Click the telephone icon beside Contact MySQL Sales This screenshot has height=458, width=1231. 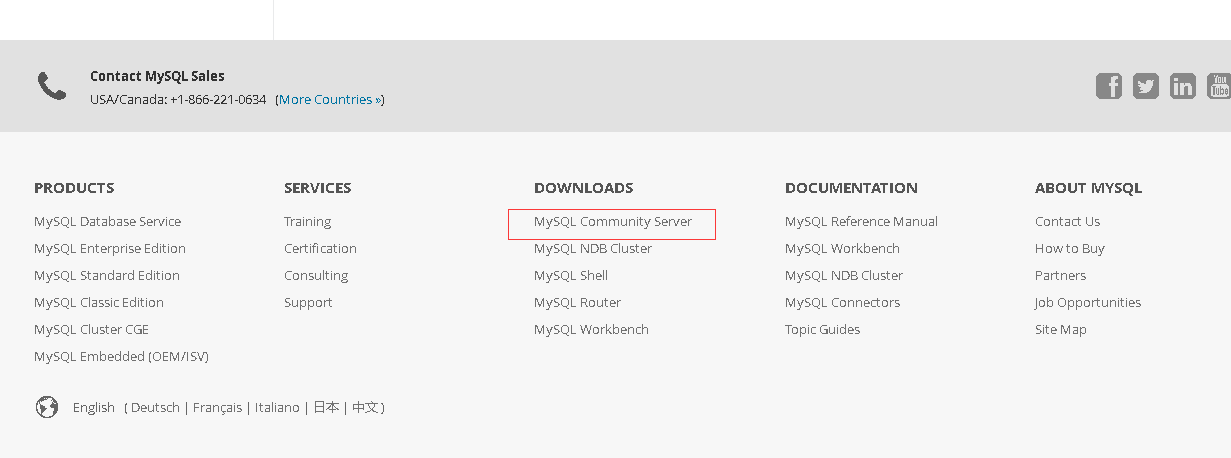52,86
